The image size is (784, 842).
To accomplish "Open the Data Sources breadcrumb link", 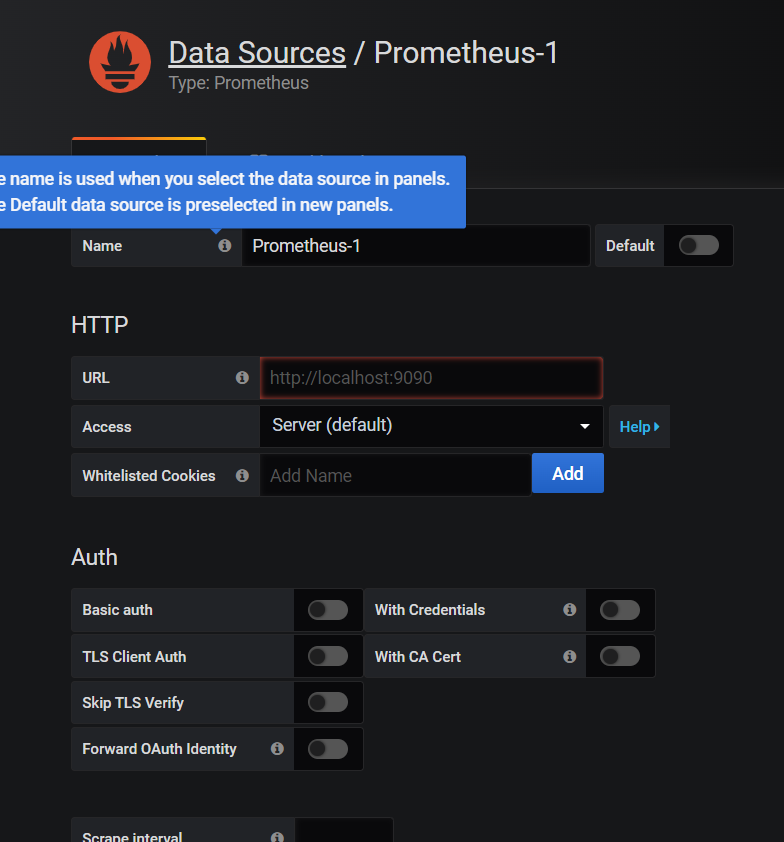I will click(257, 53).
